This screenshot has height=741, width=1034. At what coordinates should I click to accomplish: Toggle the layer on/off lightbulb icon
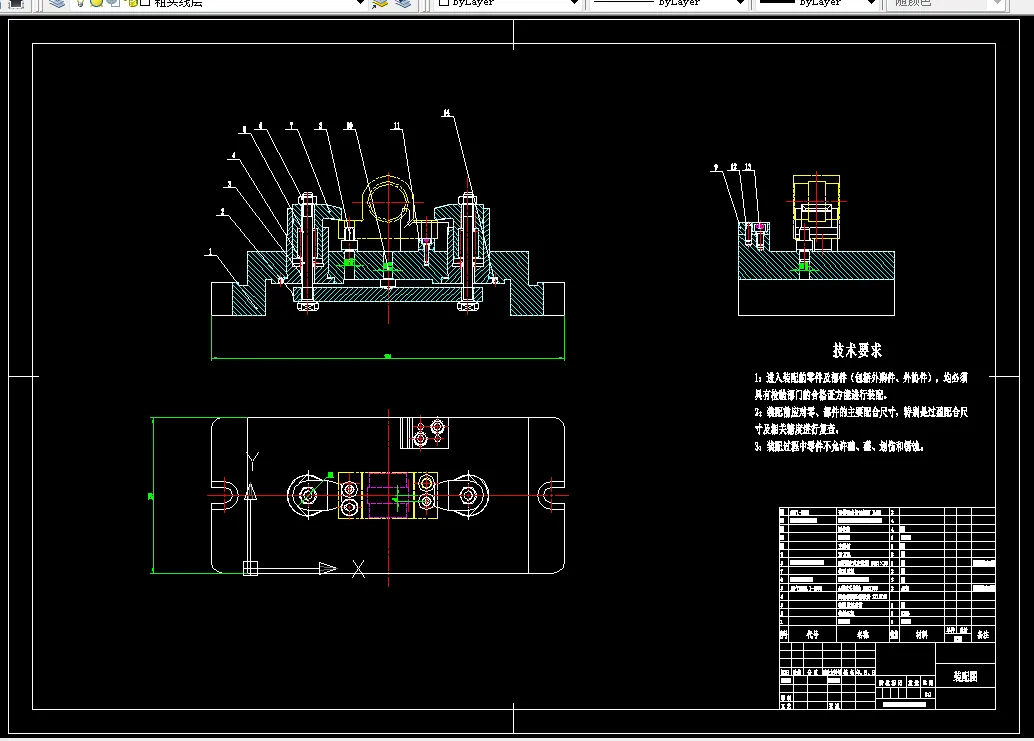tap(80, 3)
